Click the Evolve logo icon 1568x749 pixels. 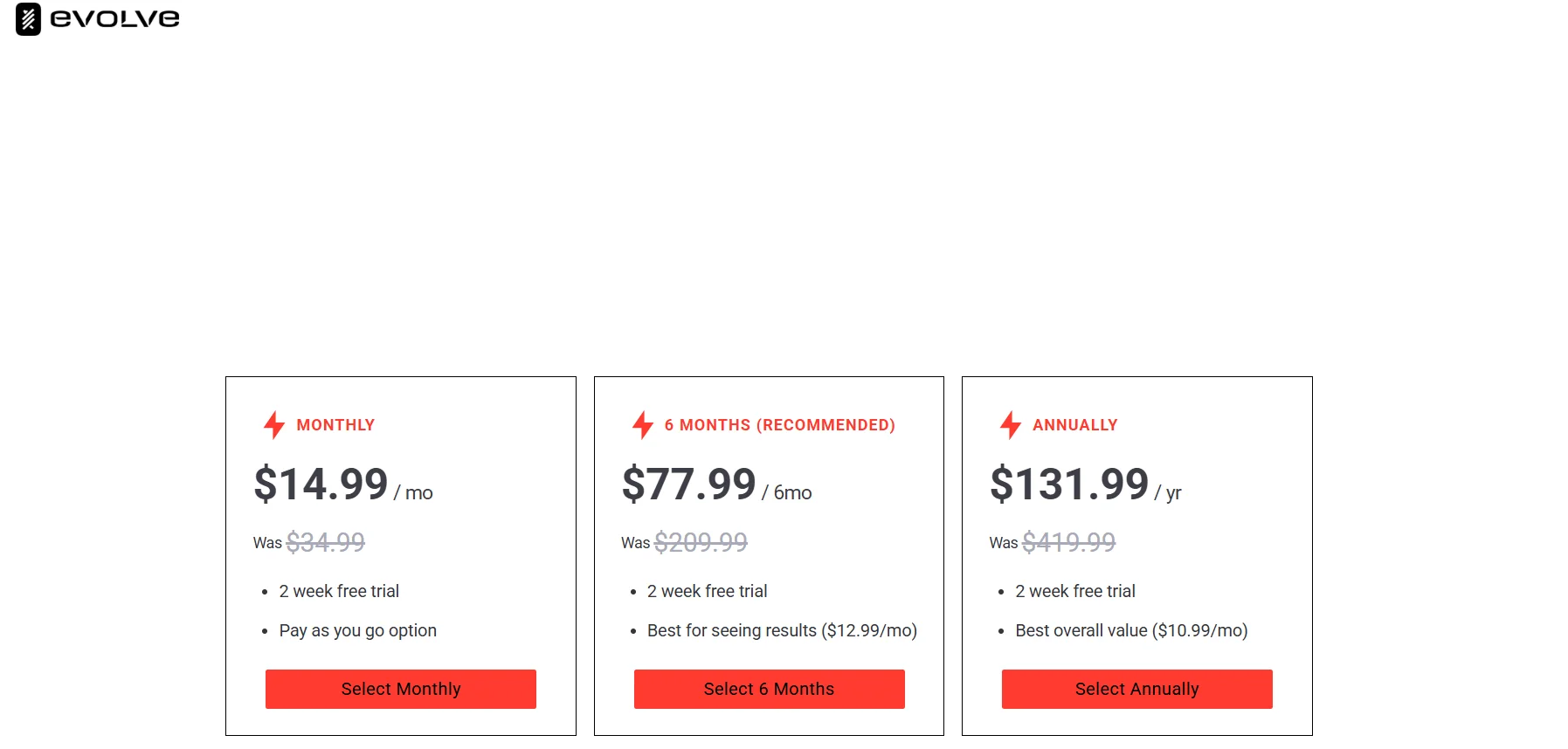click(x=28, y=19)
